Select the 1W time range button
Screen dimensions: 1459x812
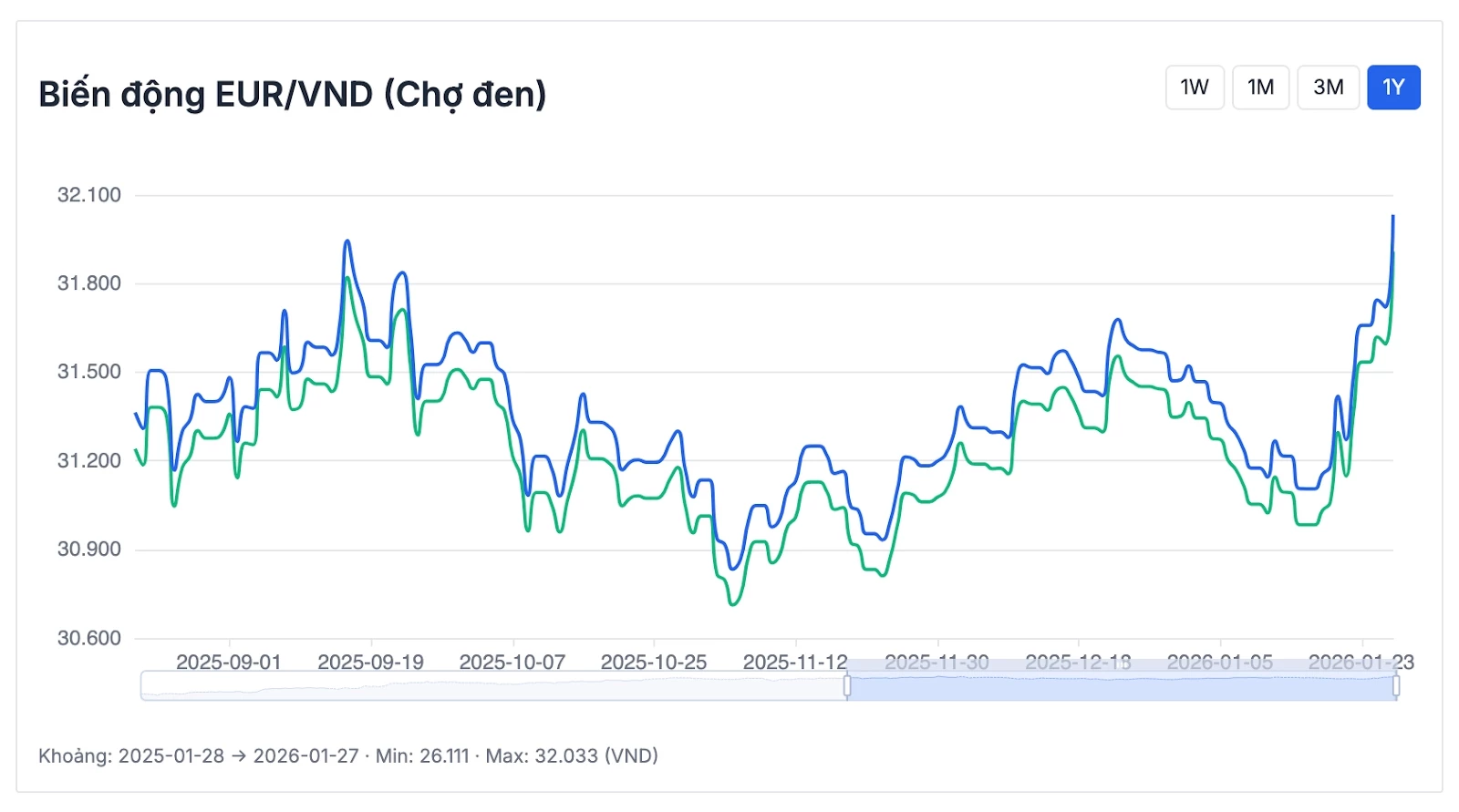click(1195, 87)
